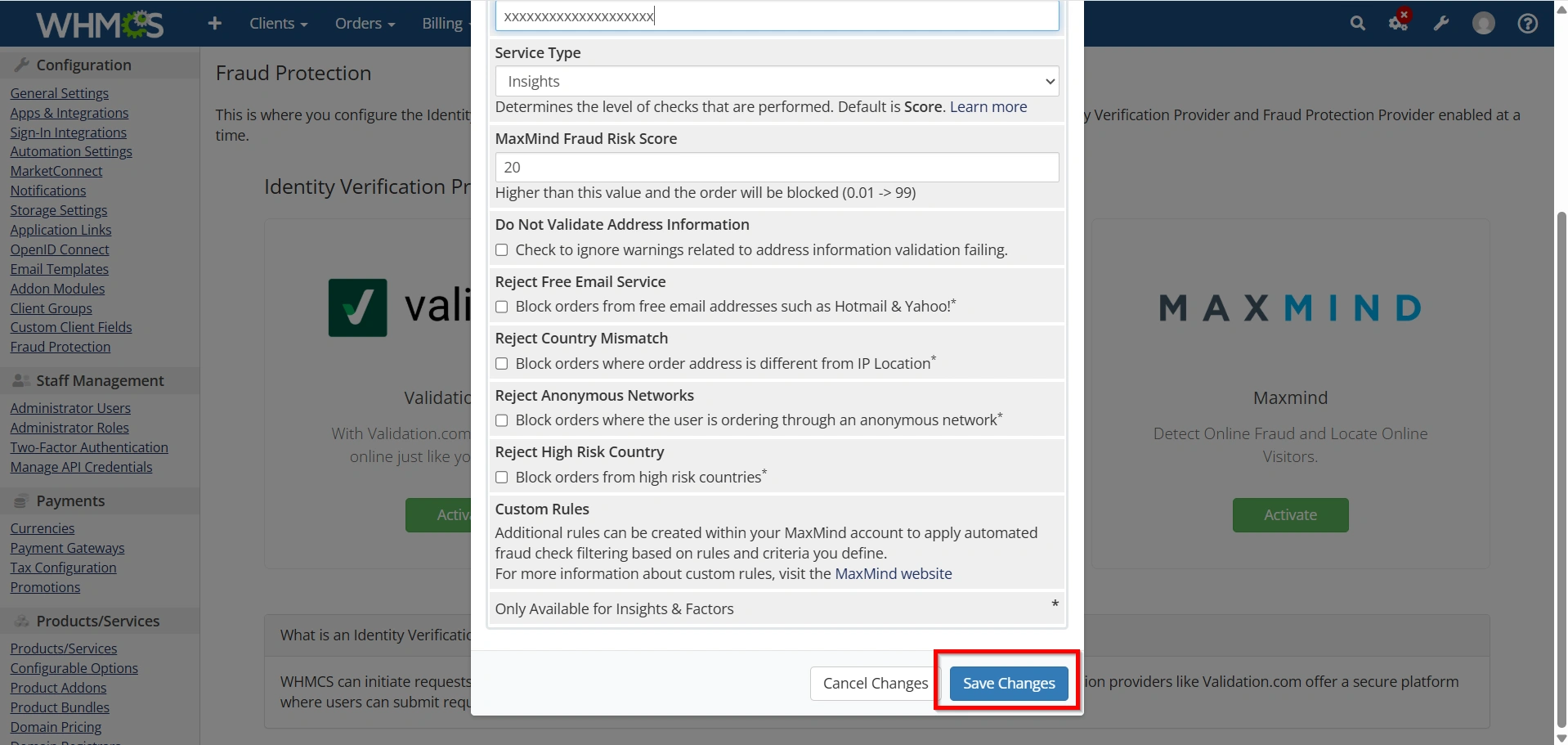The width and height of the screenshot is (1568, 745).
Task: Enable Reject High Risk Country checkbox
Action: tap(502, 478)
